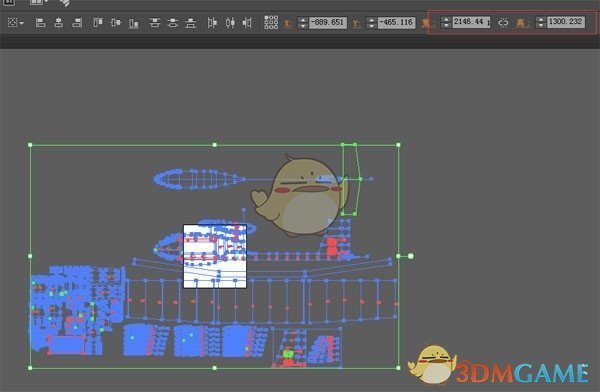The image size is (600, 392).
Task: Click the width stepper arrows
Action: pyautogui.click(x=445, y=22)
